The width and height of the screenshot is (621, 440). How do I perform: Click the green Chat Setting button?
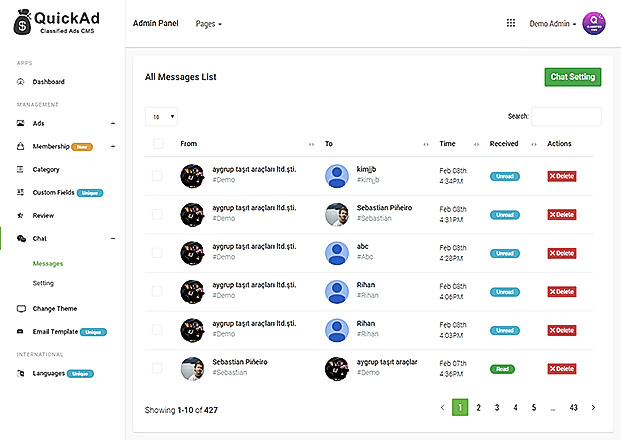(573, 77)
